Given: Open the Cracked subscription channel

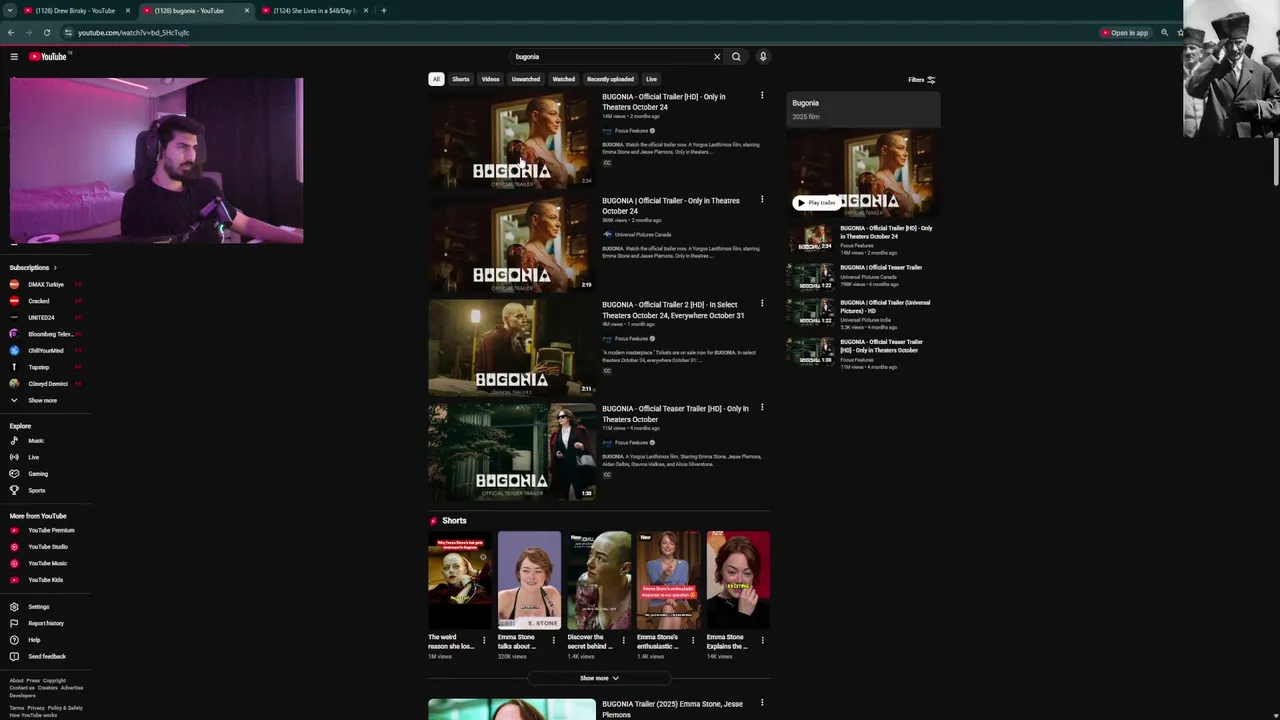Looking at the screenshot, I should (x=39, y=301).
